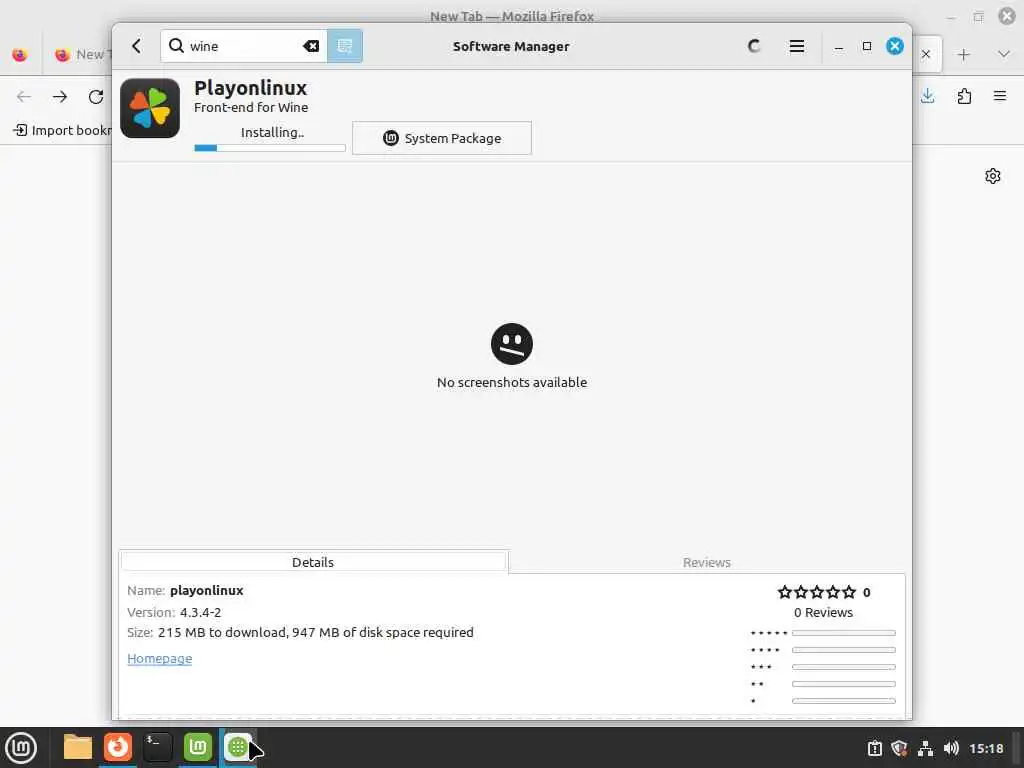1024x768 pixels.
Task: Open Files from the taskbar
Action: pos(78,747)
